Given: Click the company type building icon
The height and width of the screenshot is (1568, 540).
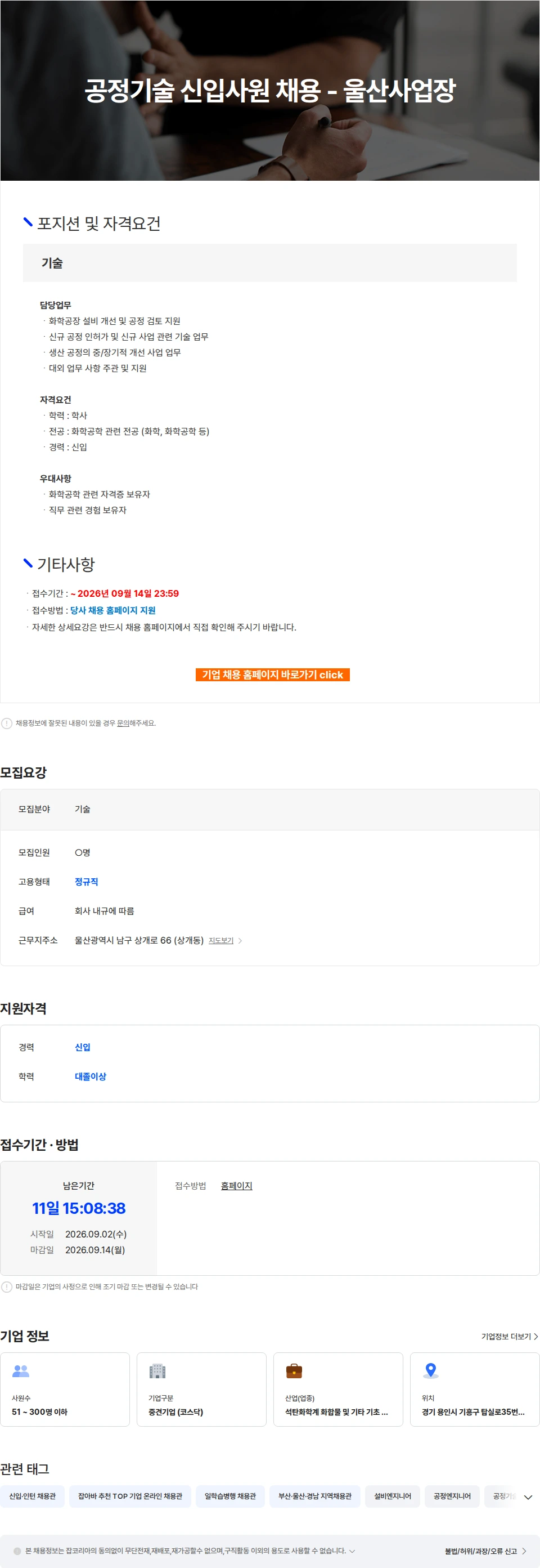Looking at the screenshot, I should pos(157,1371).
